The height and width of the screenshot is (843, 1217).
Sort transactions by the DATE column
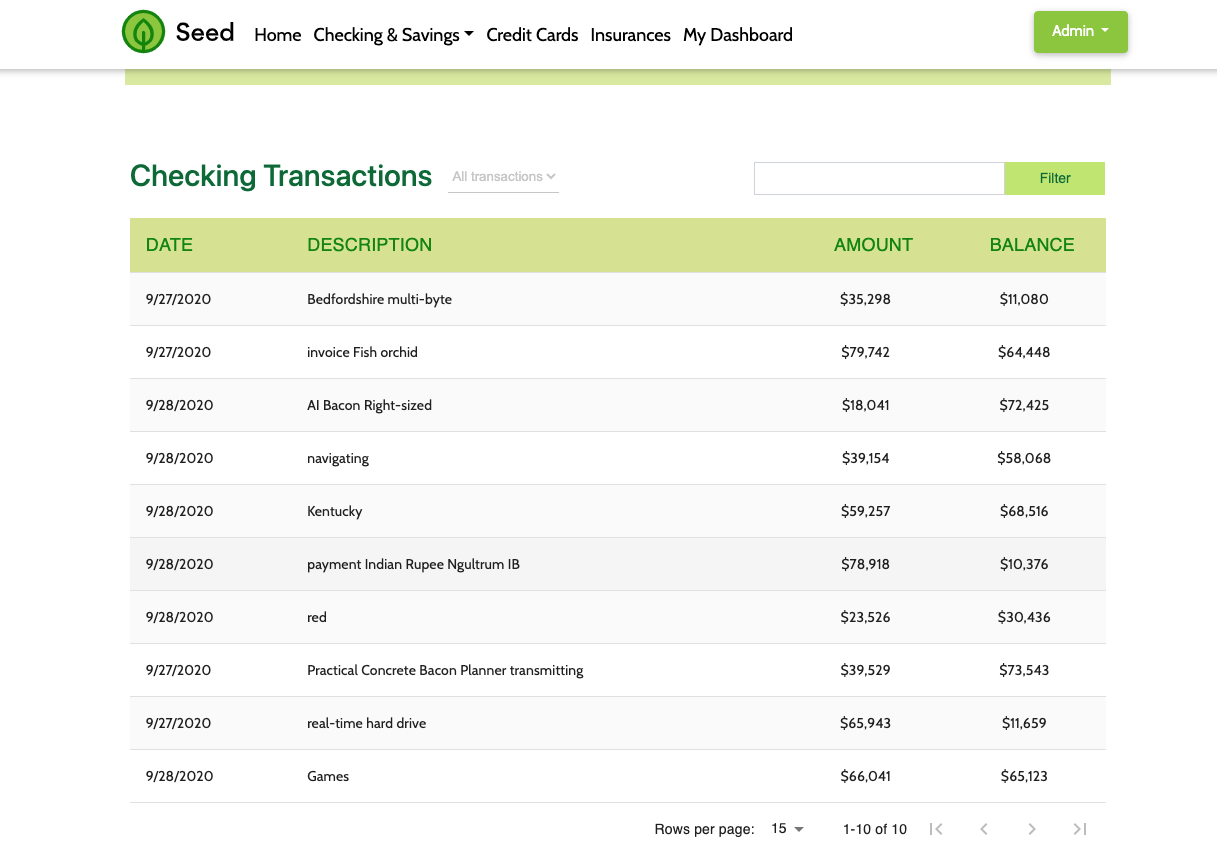(x=169, y=244)
